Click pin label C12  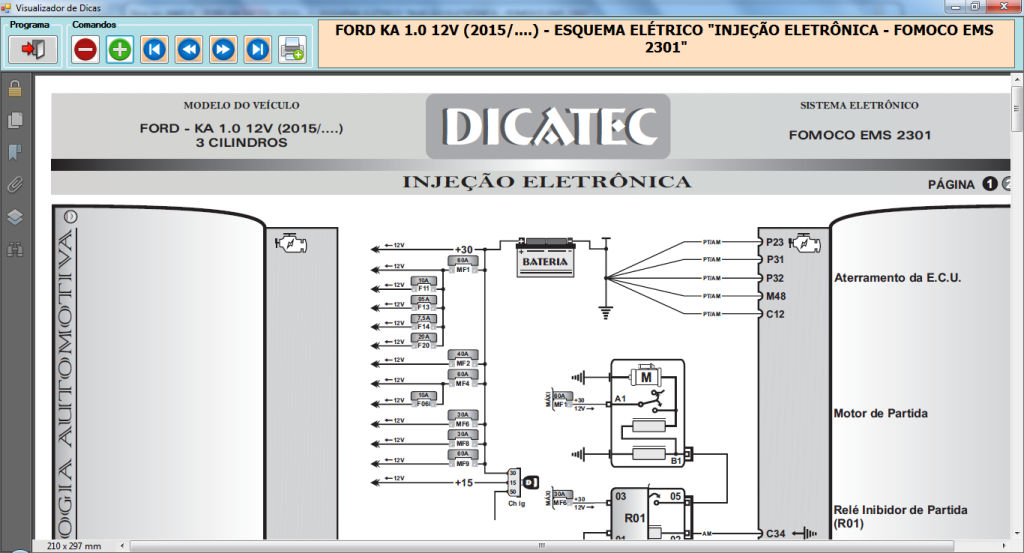[x=775, y=314]
